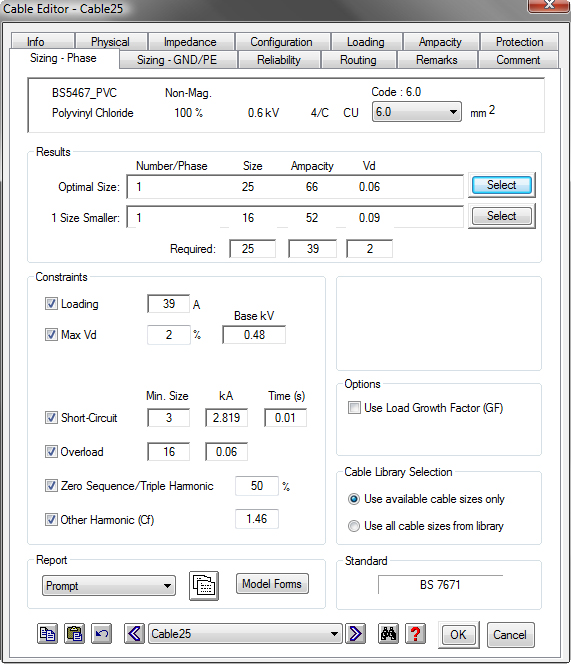Go to next cable with right arrow

355,634
